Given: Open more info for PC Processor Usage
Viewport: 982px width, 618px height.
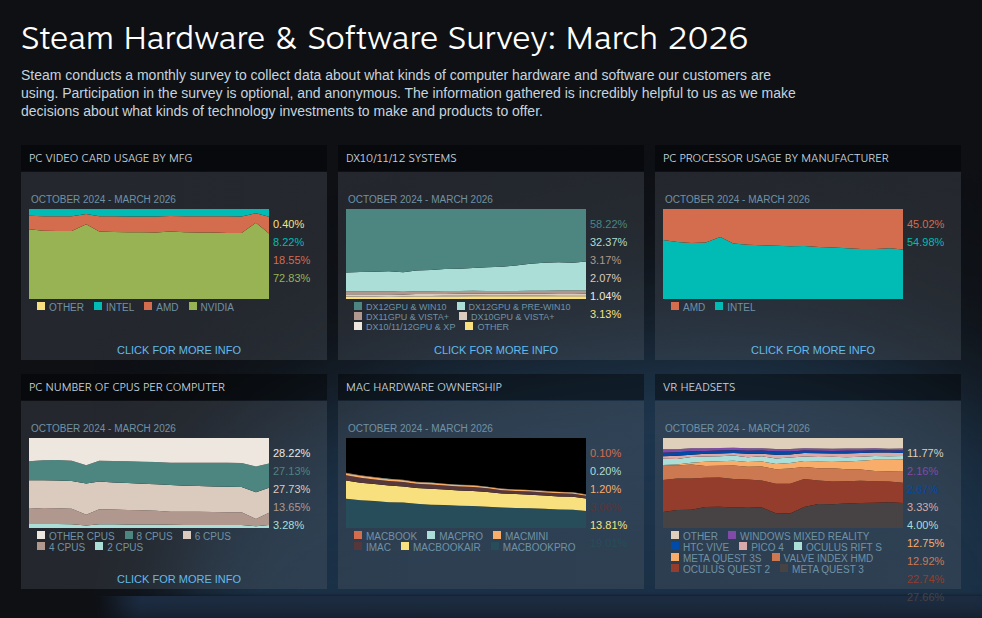Looking at the screenshot, I should coord(812,350).
